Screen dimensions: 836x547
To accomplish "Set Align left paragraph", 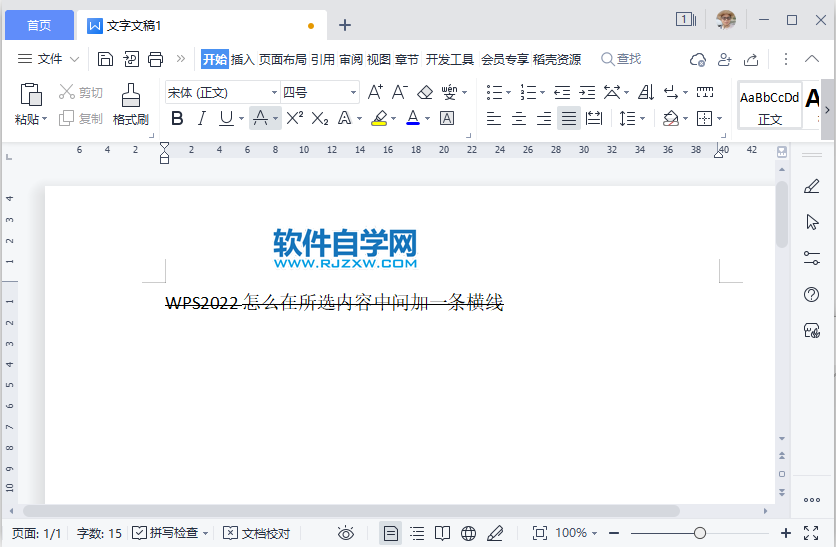I will coord(494,118).
